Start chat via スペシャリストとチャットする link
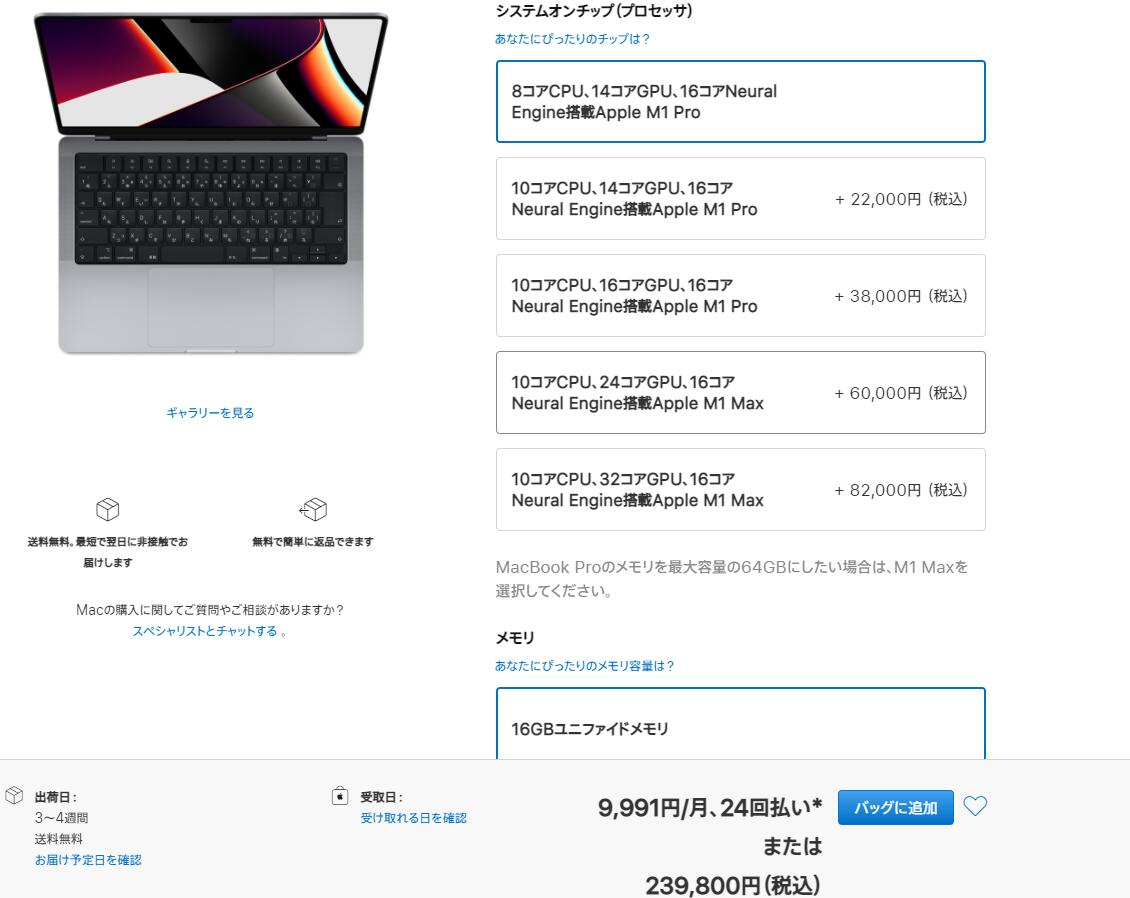Image resolution: width=1130 pixels, height=898 pixels. point(205,631)
